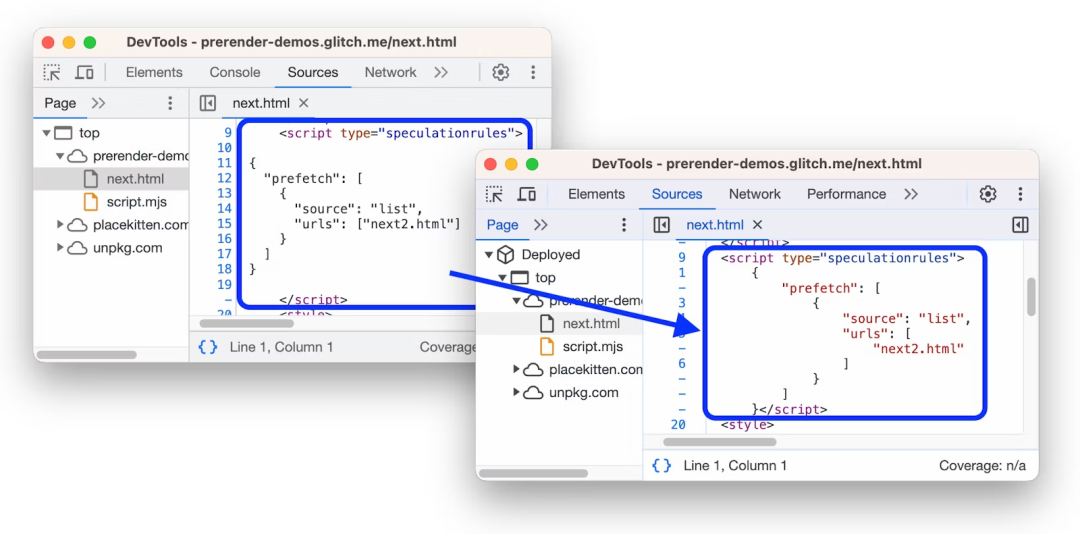Select Page navigator tab in back window

click(x=60, y=103)
